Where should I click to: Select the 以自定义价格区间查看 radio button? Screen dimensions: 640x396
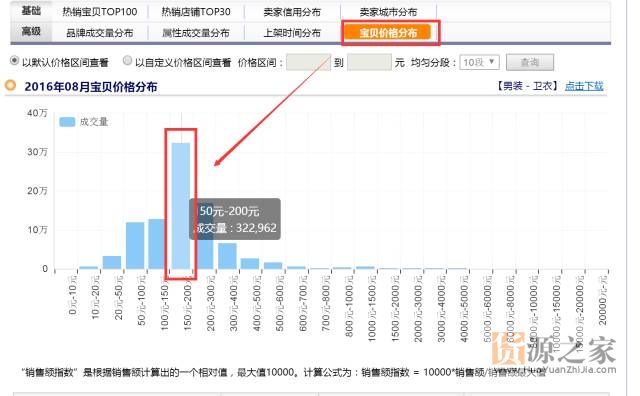127,61
